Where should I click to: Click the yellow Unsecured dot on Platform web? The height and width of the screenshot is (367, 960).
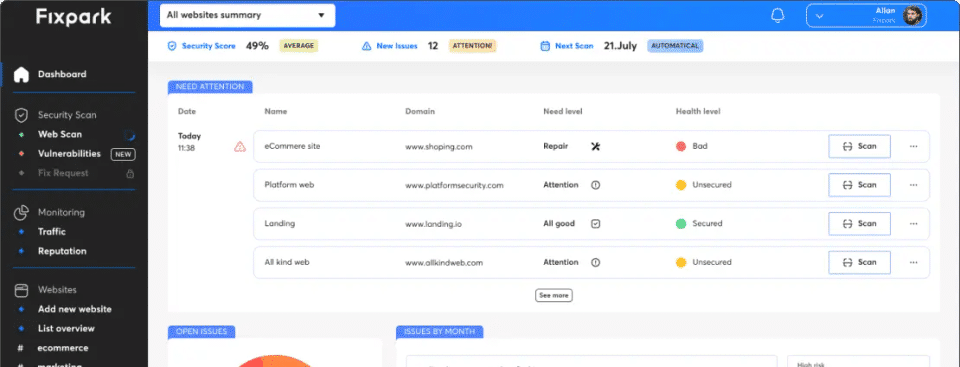tap(681, 185)
